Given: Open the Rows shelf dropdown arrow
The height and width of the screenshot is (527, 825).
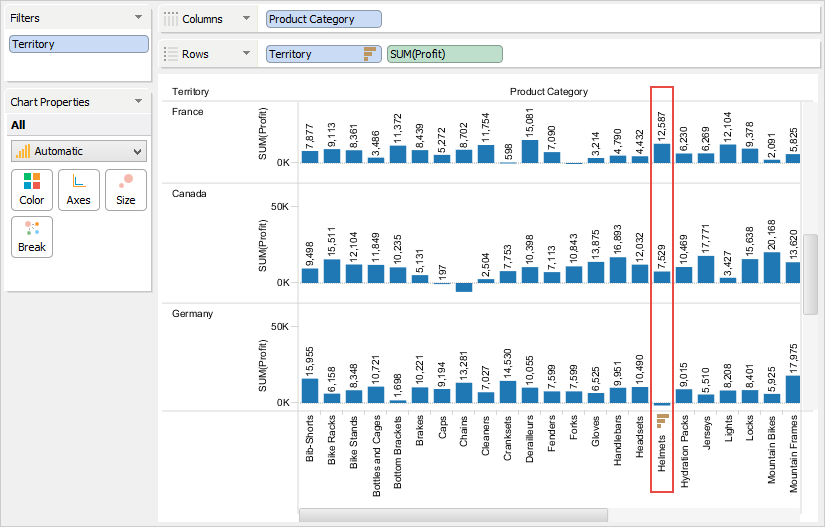Looking at the screenshot, I should (x=245, y=54).
